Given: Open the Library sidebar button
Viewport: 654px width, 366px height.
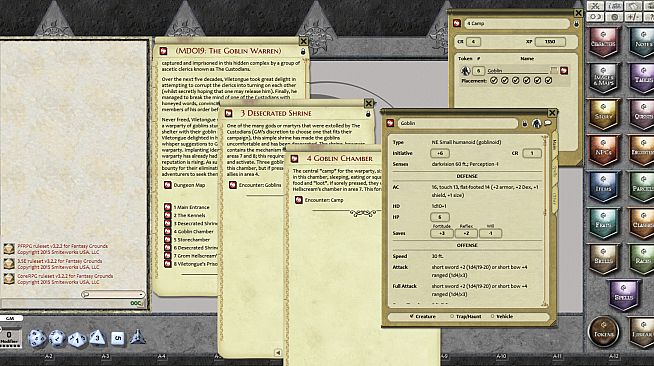Looking at the screenshot, I should click(x=642, y=332).
